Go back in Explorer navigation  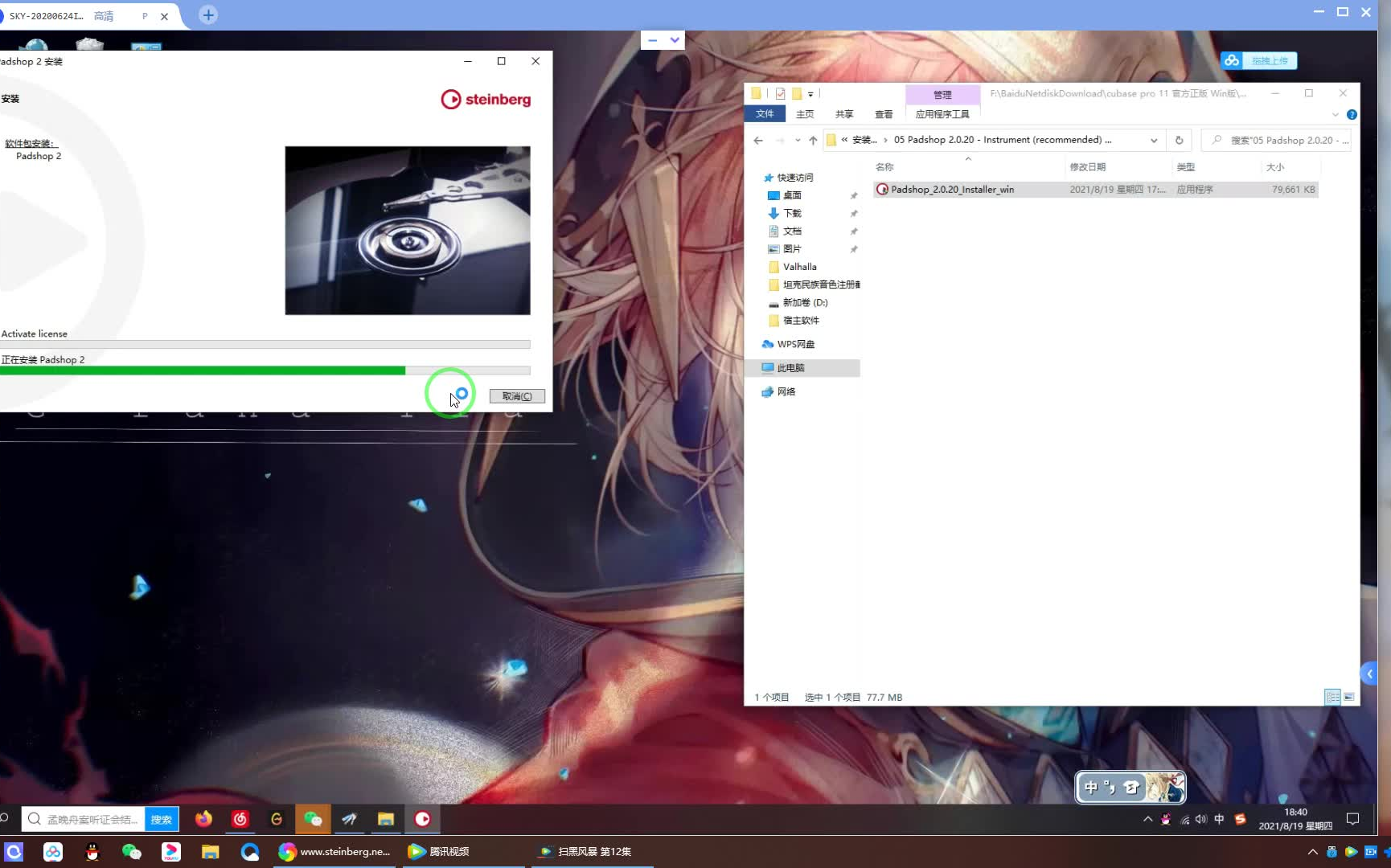[x=758, y=140]
